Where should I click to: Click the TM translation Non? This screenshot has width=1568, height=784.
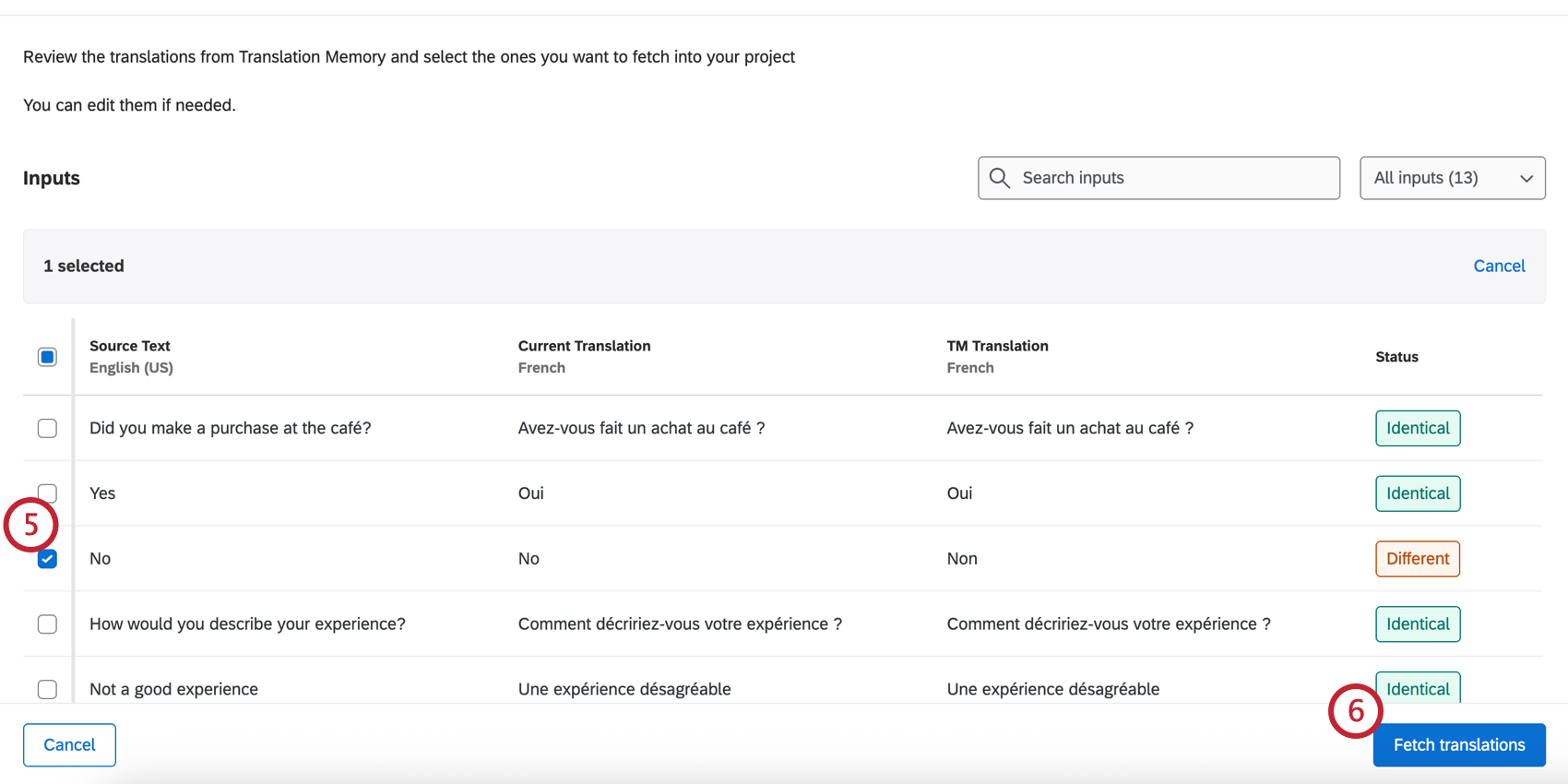pyautogui.click(x=962, y=559)
